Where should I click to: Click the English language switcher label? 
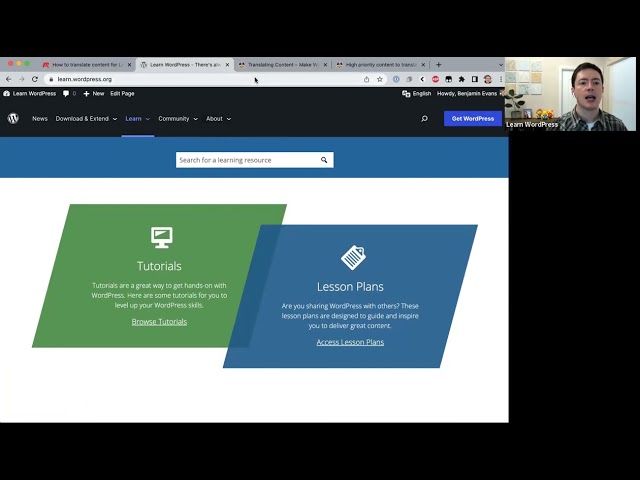click(x=422, y=93)
